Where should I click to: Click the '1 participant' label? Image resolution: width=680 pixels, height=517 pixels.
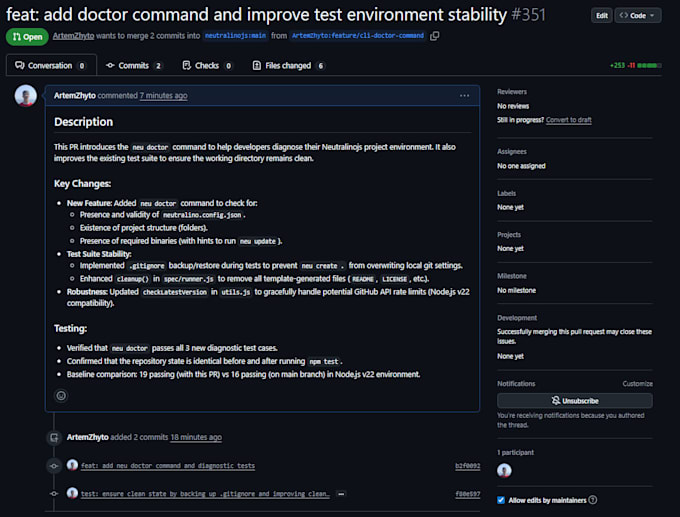pyautogui.click(x=515, y=453)
